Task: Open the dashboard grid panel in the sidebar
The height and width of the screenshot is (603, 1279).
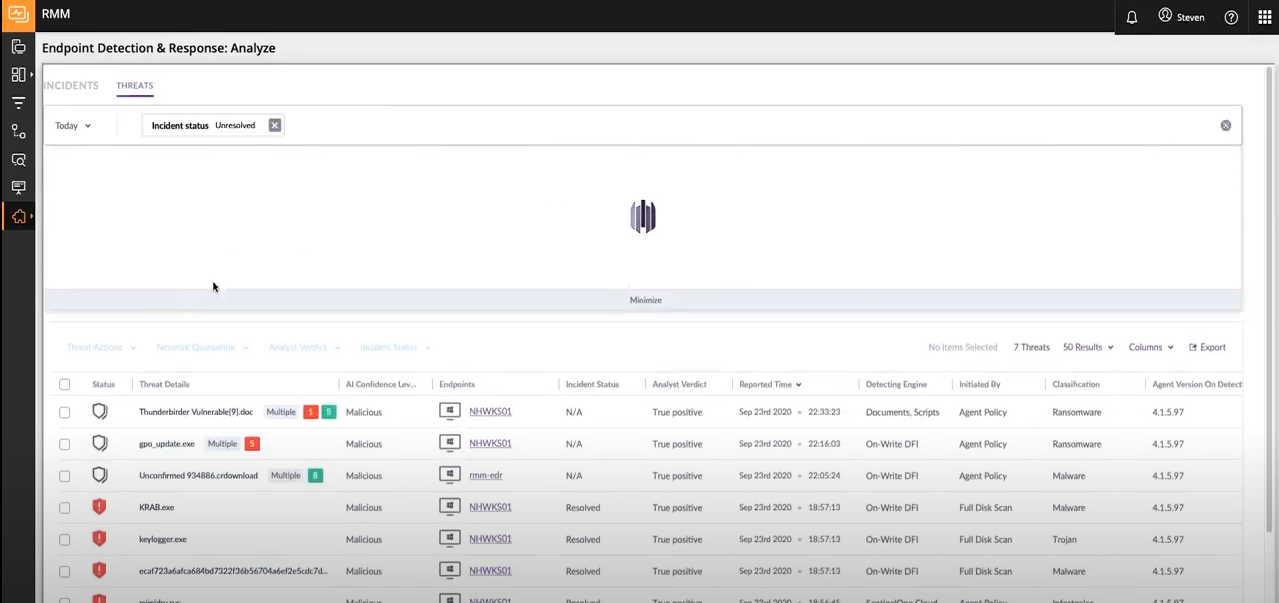Action: coord(18,74)
